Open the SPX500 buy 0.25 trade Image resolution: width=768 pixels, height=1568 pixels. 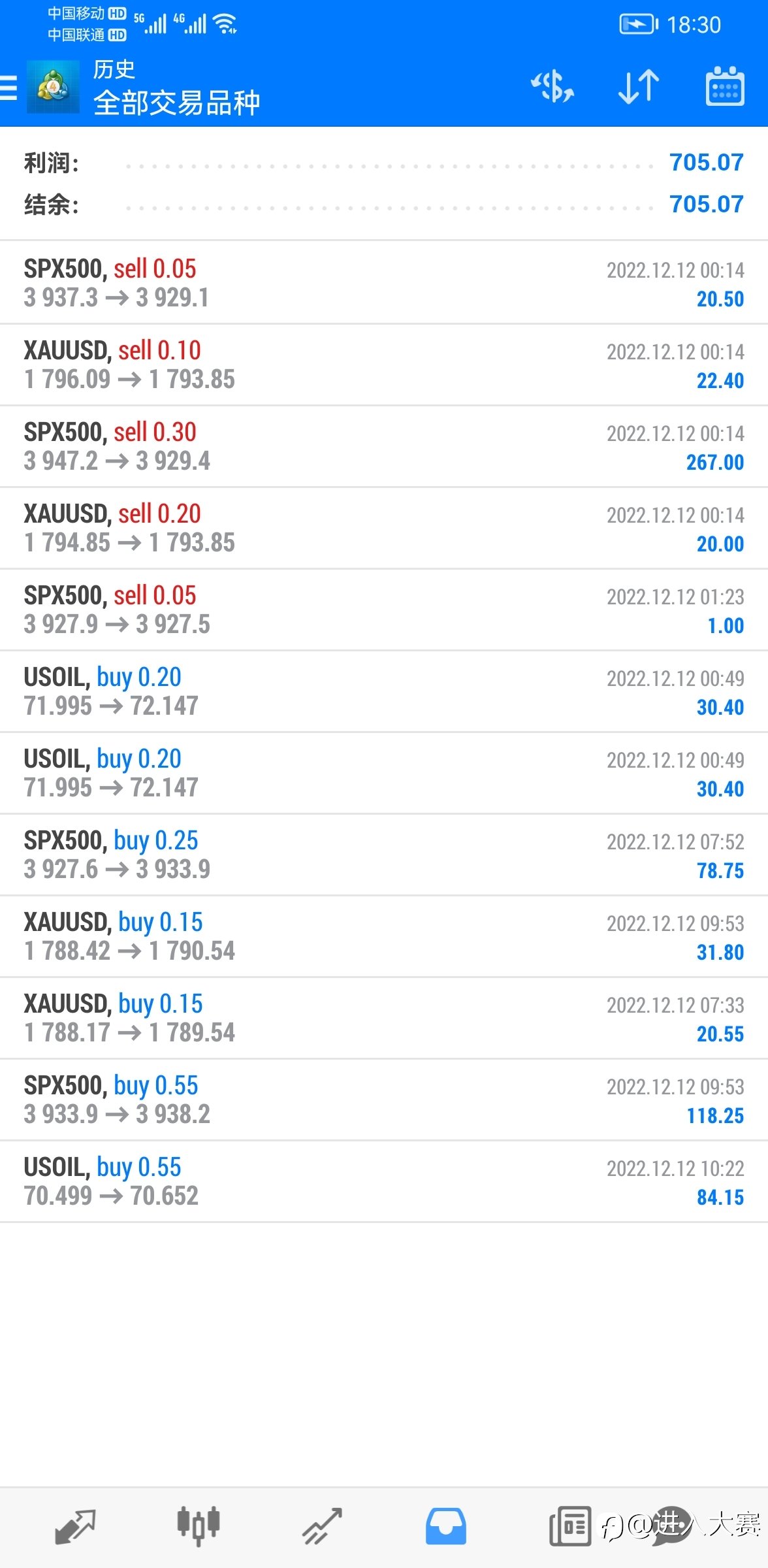tap(384, 855)
